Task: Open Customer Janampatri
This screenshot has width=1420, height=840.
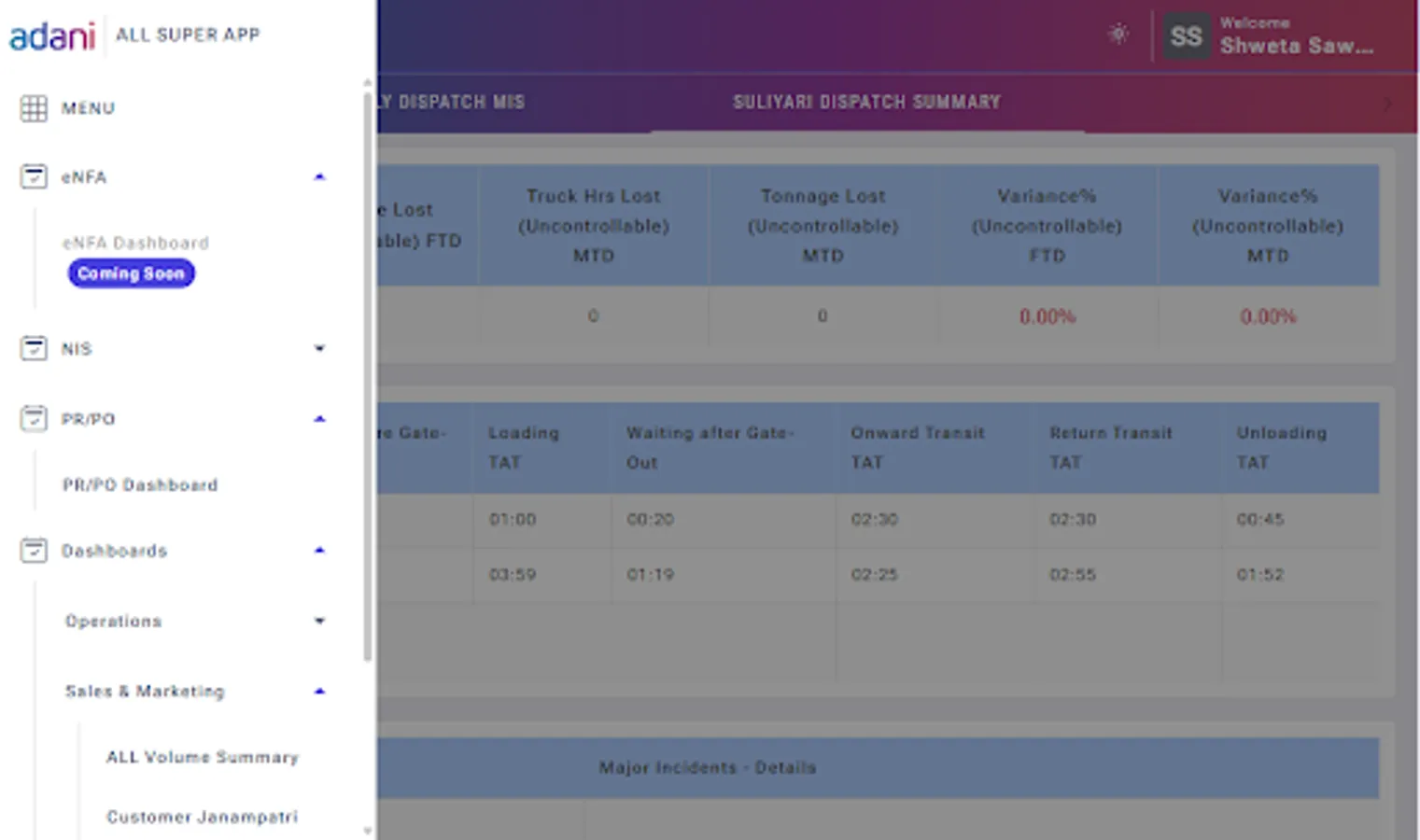Action: click(x=202, y=817)
